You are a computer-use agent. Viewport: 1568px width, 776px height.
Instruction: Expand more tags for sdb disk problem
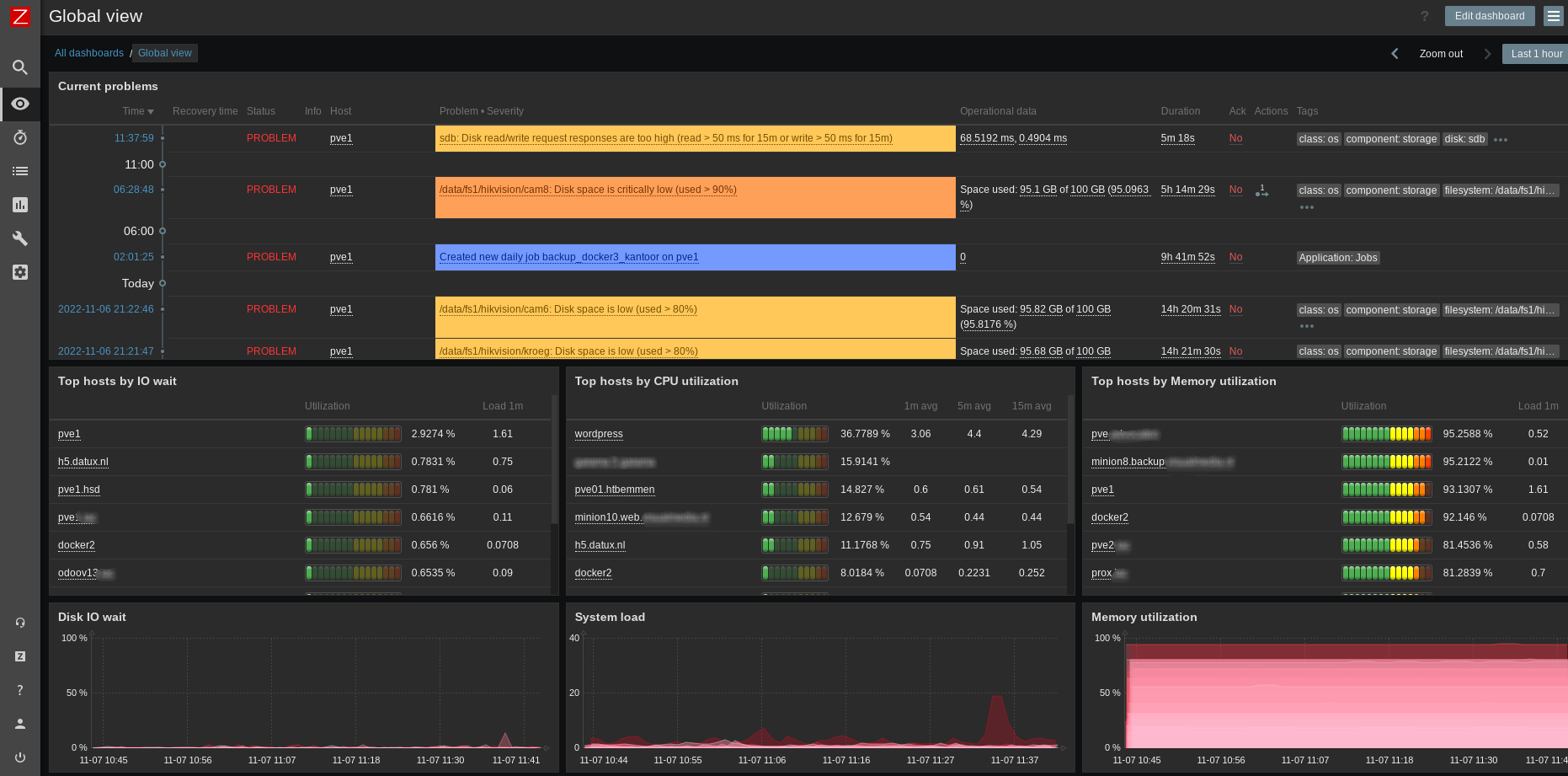1500,140
